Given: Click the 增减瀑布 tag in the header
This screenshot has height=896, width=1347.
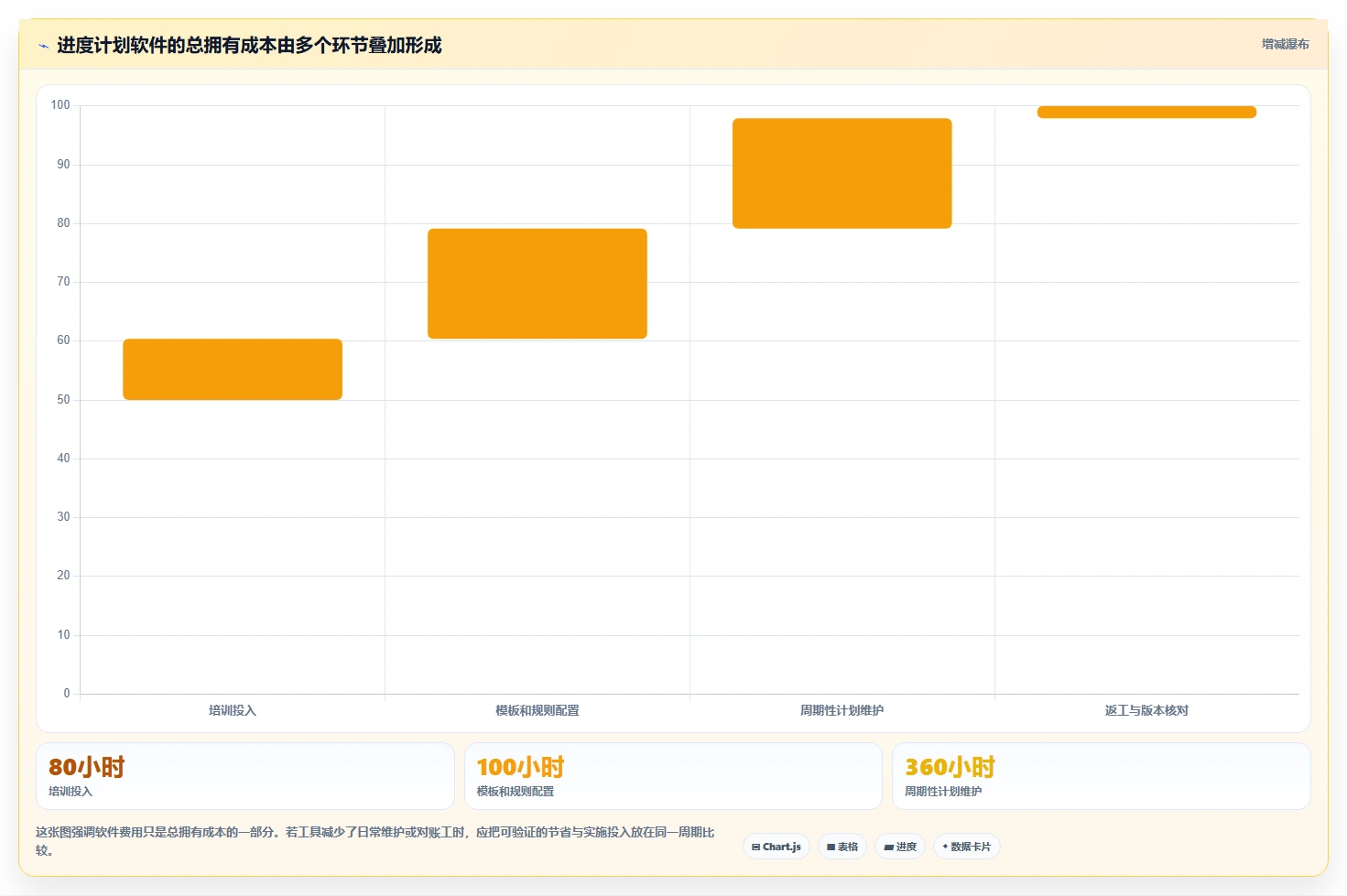Looking at the screenshot, I should [x=1285, y=44].
